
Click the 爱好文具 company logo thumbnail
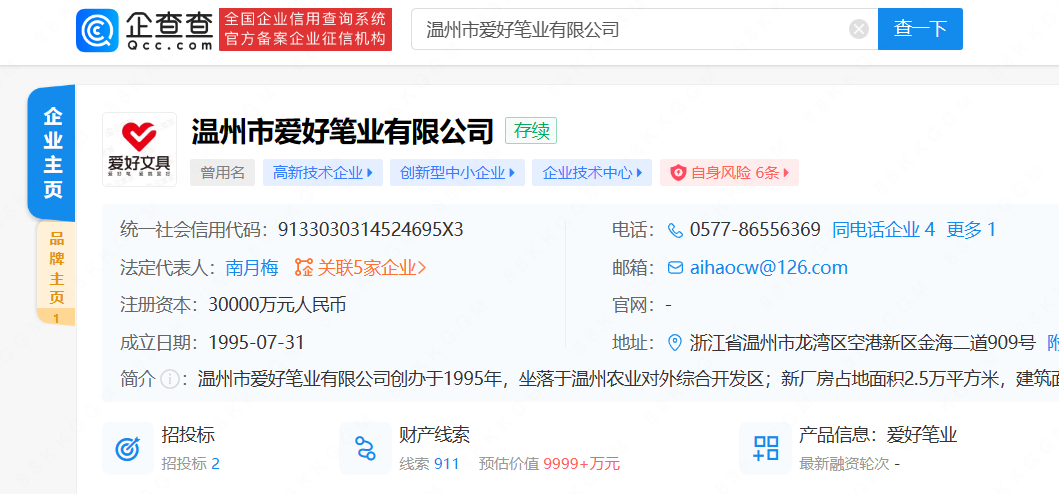tap(140, 149)
